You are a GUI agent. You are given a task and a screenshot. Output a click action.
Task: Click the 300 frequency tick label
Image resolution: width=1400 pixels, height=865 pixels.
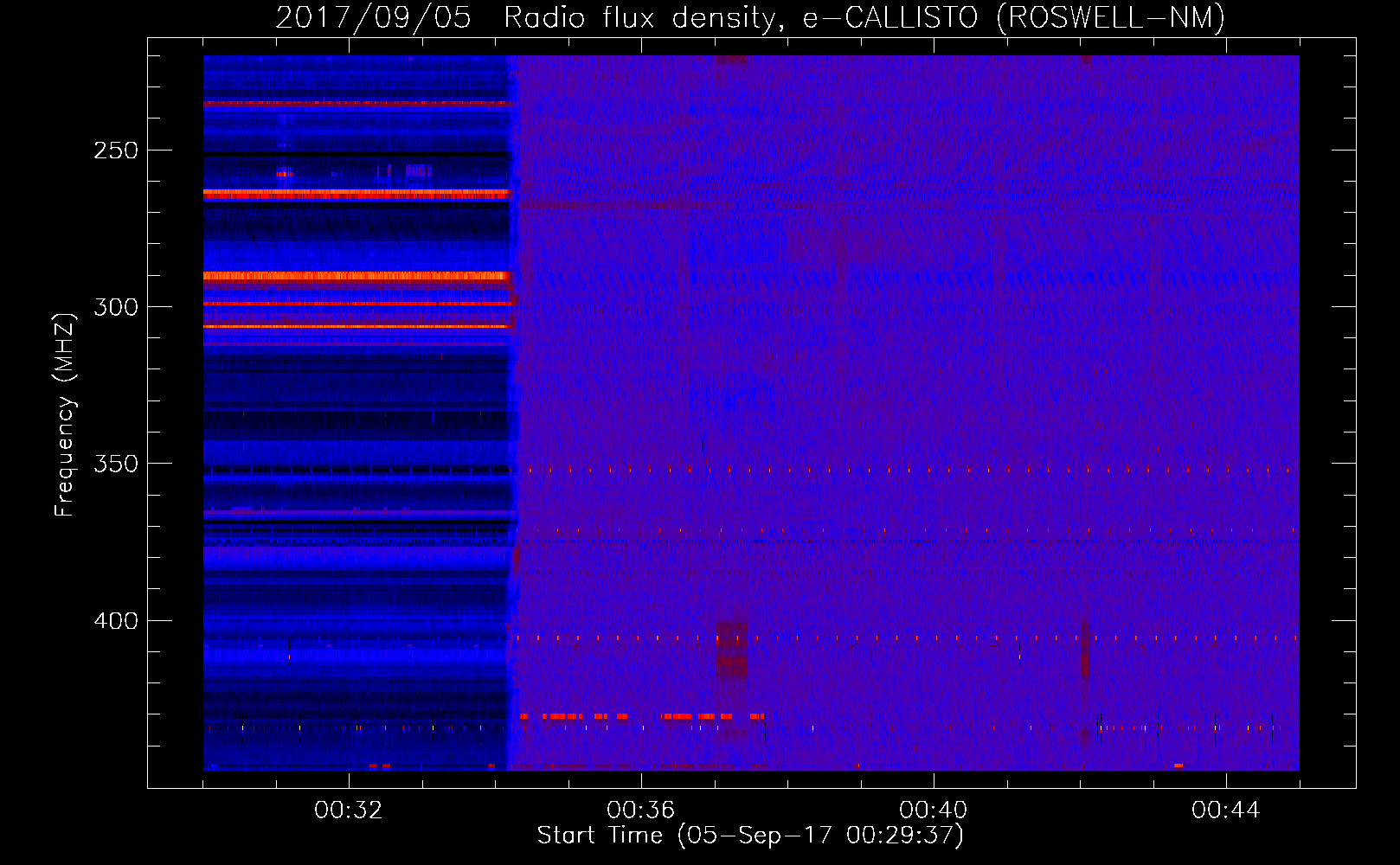point(116,307)
